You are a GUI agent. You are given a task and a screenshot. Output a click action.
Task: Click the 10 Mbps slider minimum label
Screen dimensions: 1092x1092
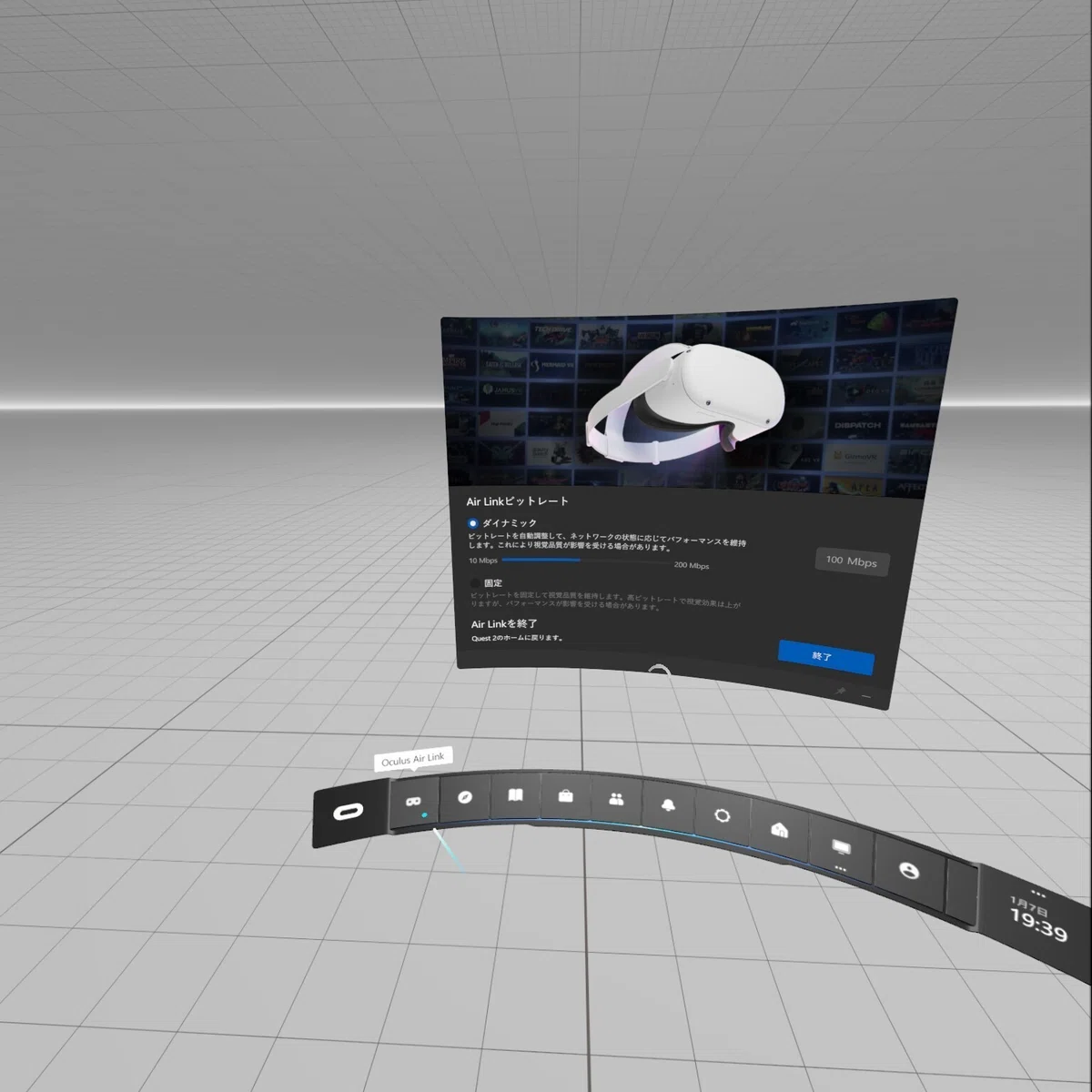click(x=483, y=561)
